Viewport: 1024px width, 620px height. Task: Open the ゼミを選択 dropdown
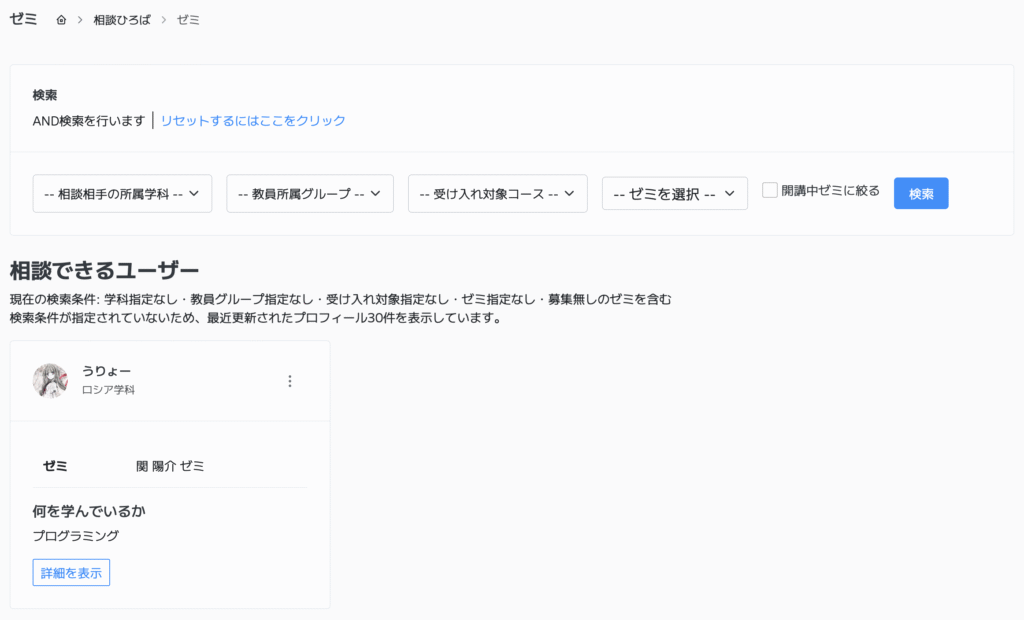pyautogui.click(x=674, y=194)
